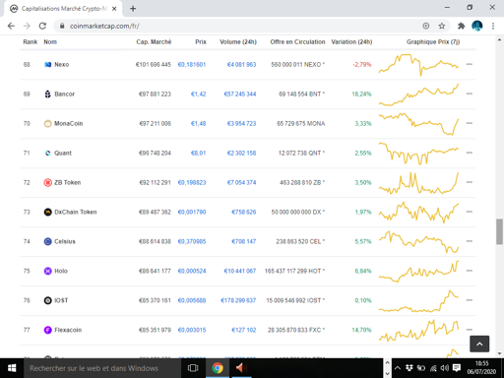
Task: Click the Nexo coin logo icon
Action: [x=48, y=65]
